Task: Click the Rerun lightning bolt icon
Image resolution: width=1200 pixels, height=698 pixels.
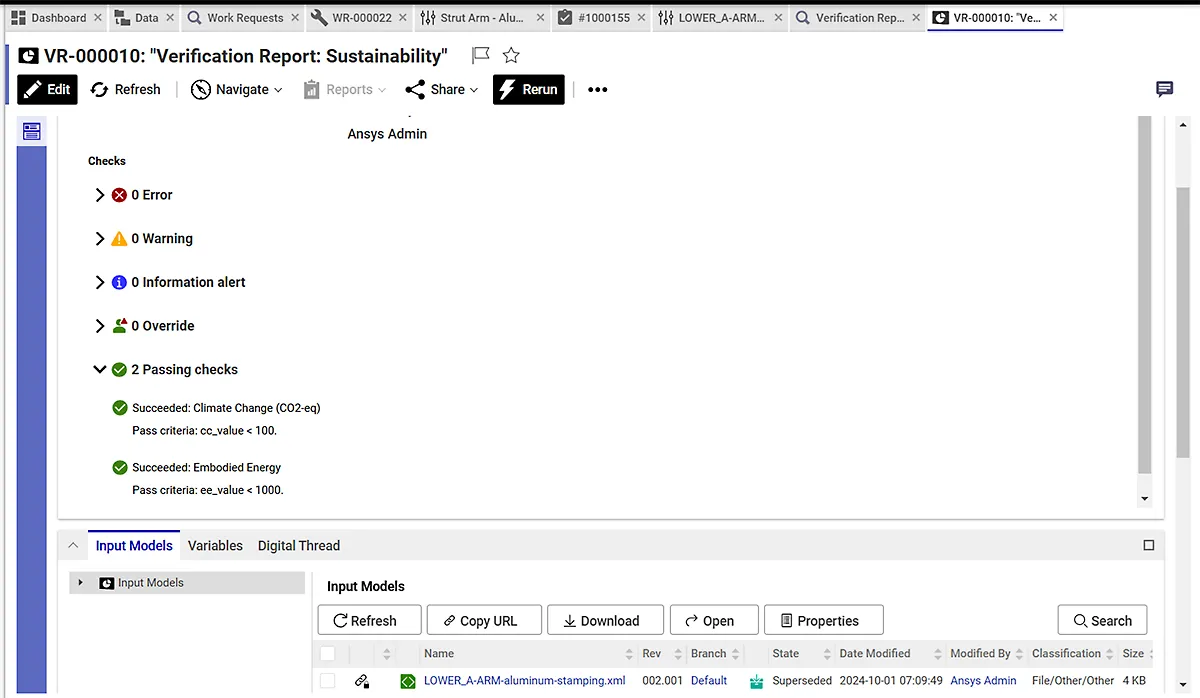Action: pos(505,89)
